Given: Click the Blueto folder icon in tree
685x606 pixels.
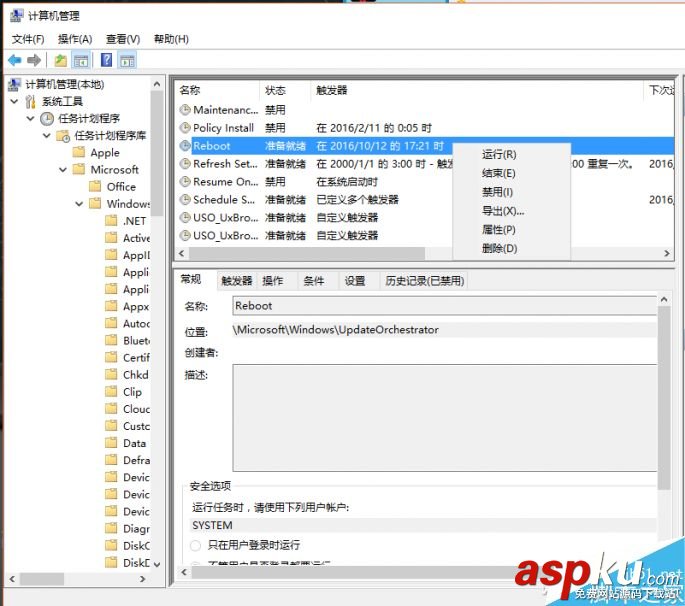Looking at the screenshot, I should click(x=111, y=340).
